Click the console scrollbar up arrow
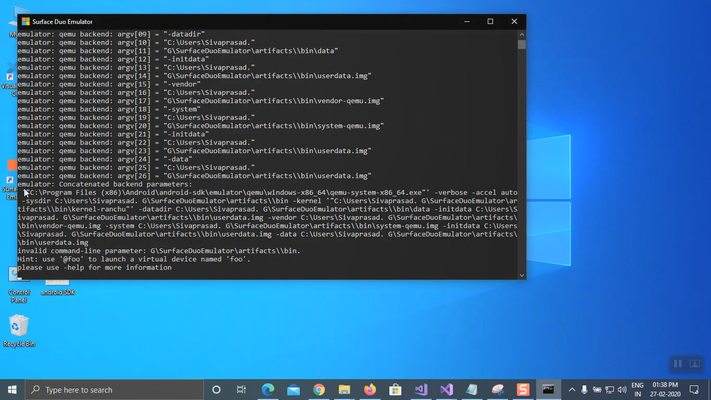 pyautogui.click(x=521, y=34)
